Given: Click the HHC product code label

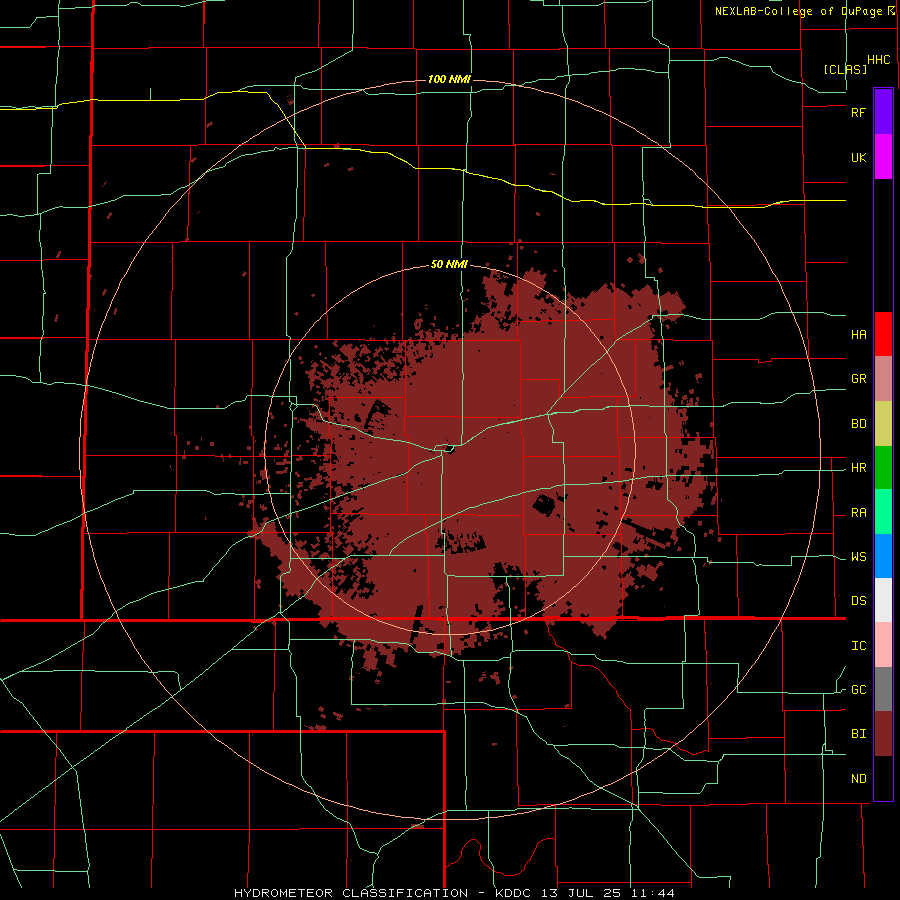Looking at the screenshot, I should tap(879, 60).
